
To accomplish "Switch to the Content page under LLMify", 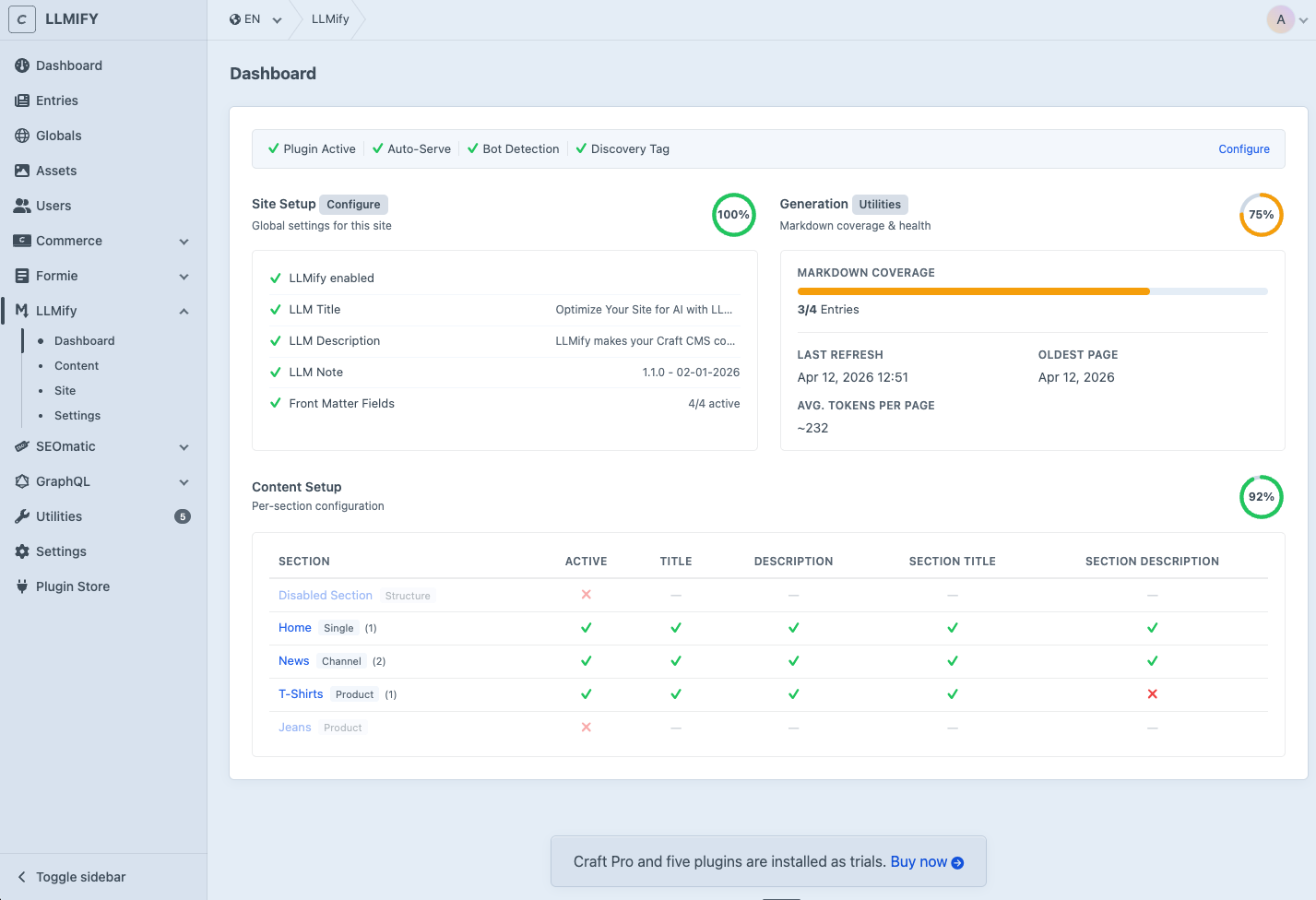I will [76, 365].
